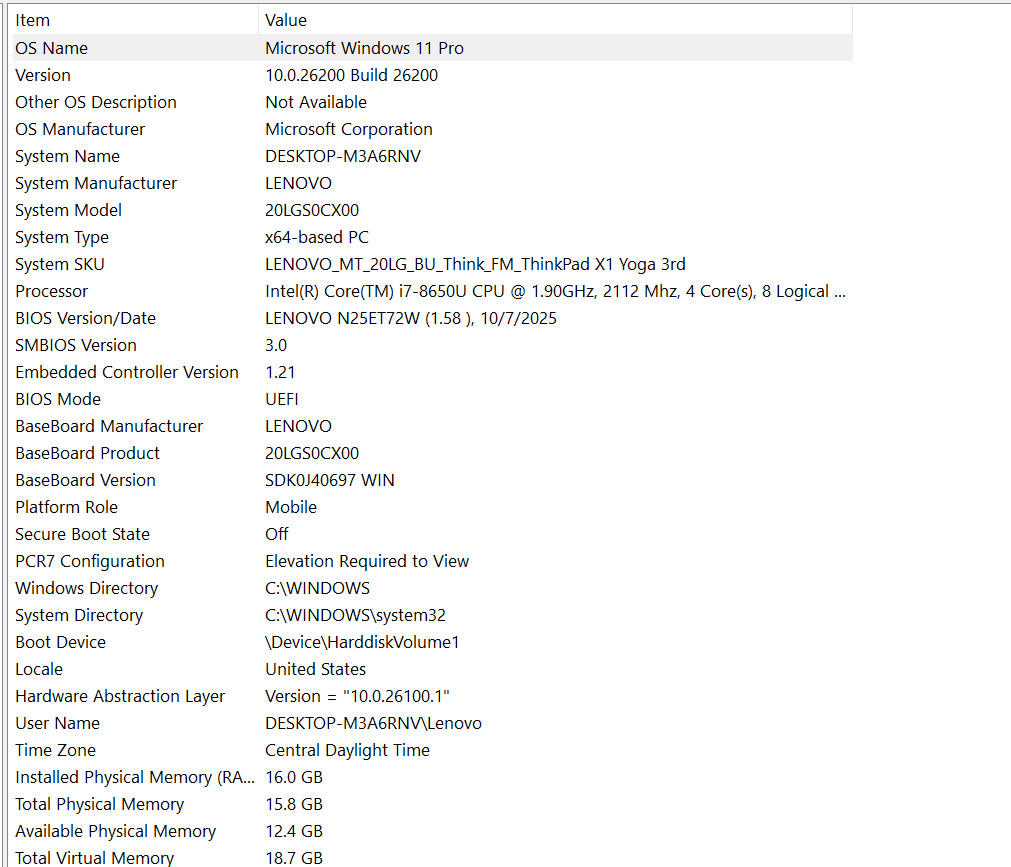Screen dimensions: 1011x867
Task: Click the \Device\HarddiskVolume1 value
Action: (362, 643)
